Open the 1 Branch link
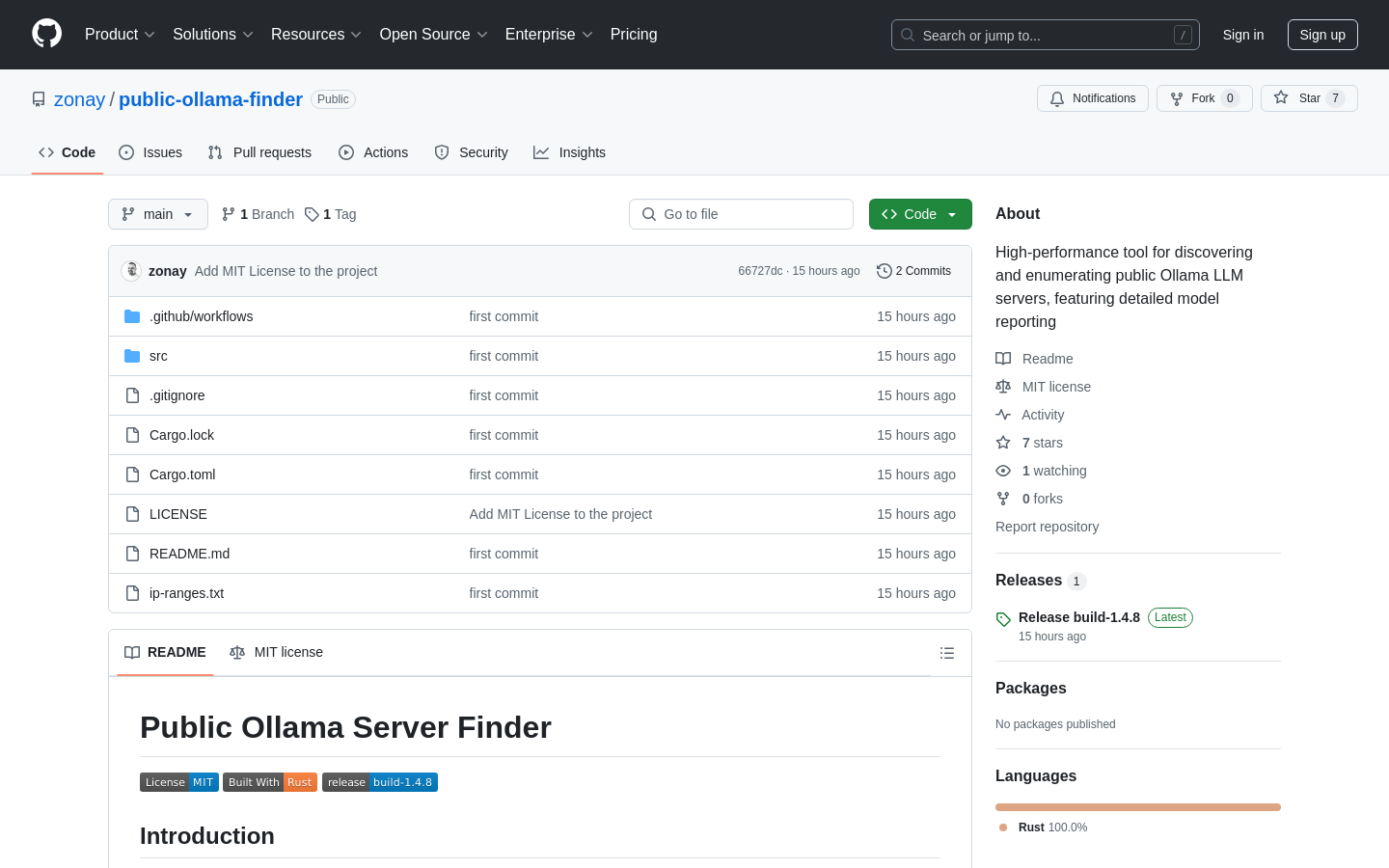Screen dimensions: 1389x868 (x=258, y=214)
